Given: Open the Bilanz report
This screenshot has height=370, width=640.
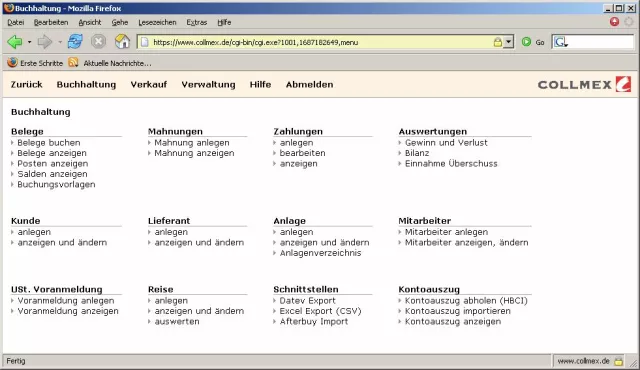Looking at the screenshot, I should (417, 153).
